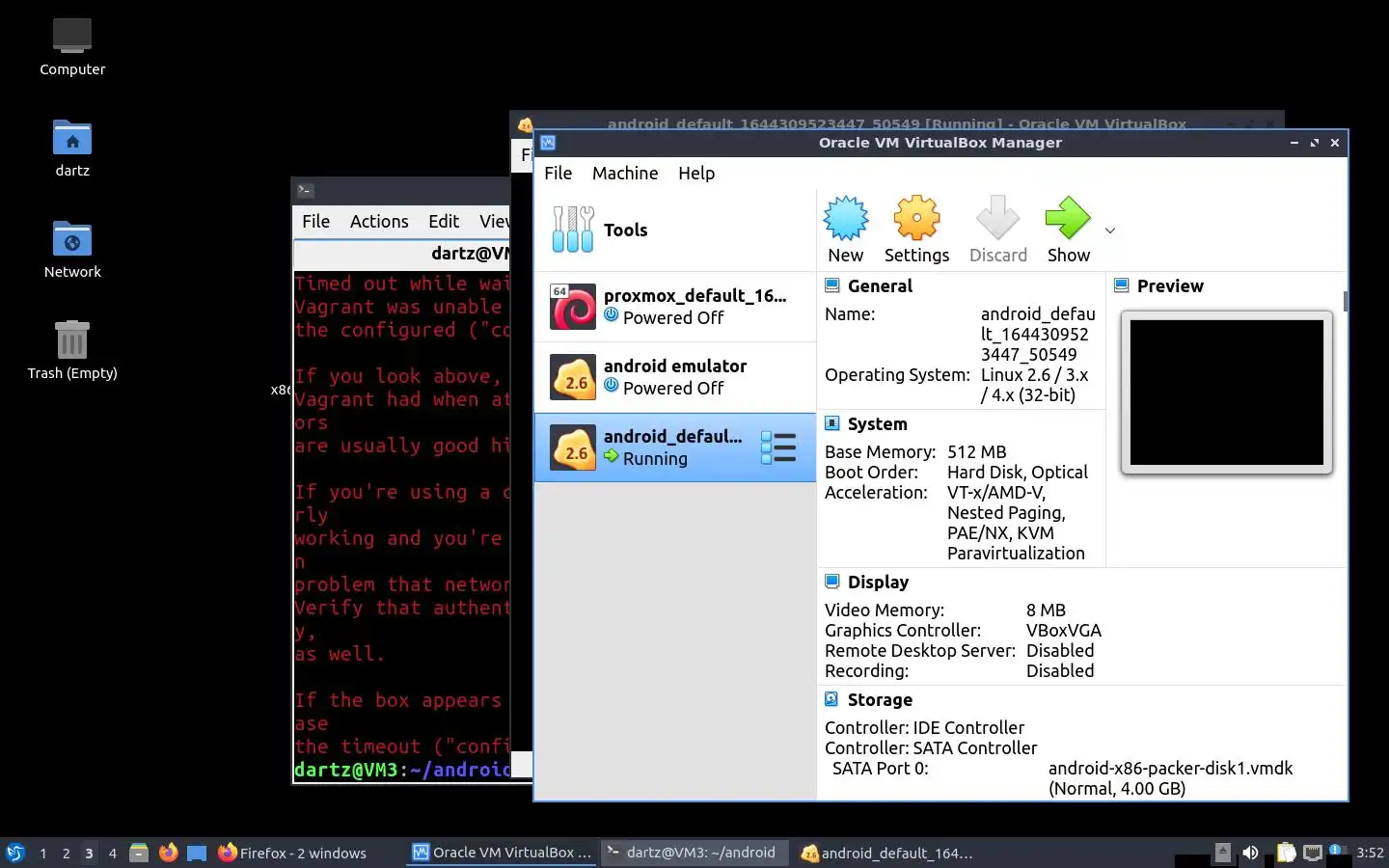Select the proxmox_default VM icon
Viewport: 1389px width, 868px height.
click(x=573, y=307)
